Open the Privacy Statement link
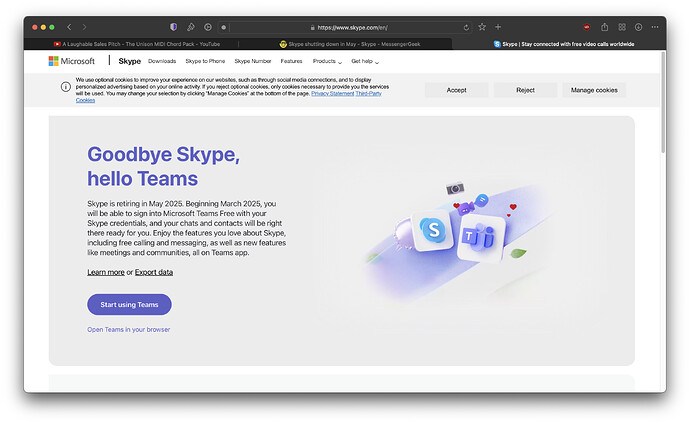Image resolution: width=690 pixels, height=423 pixels. [332, 93]
